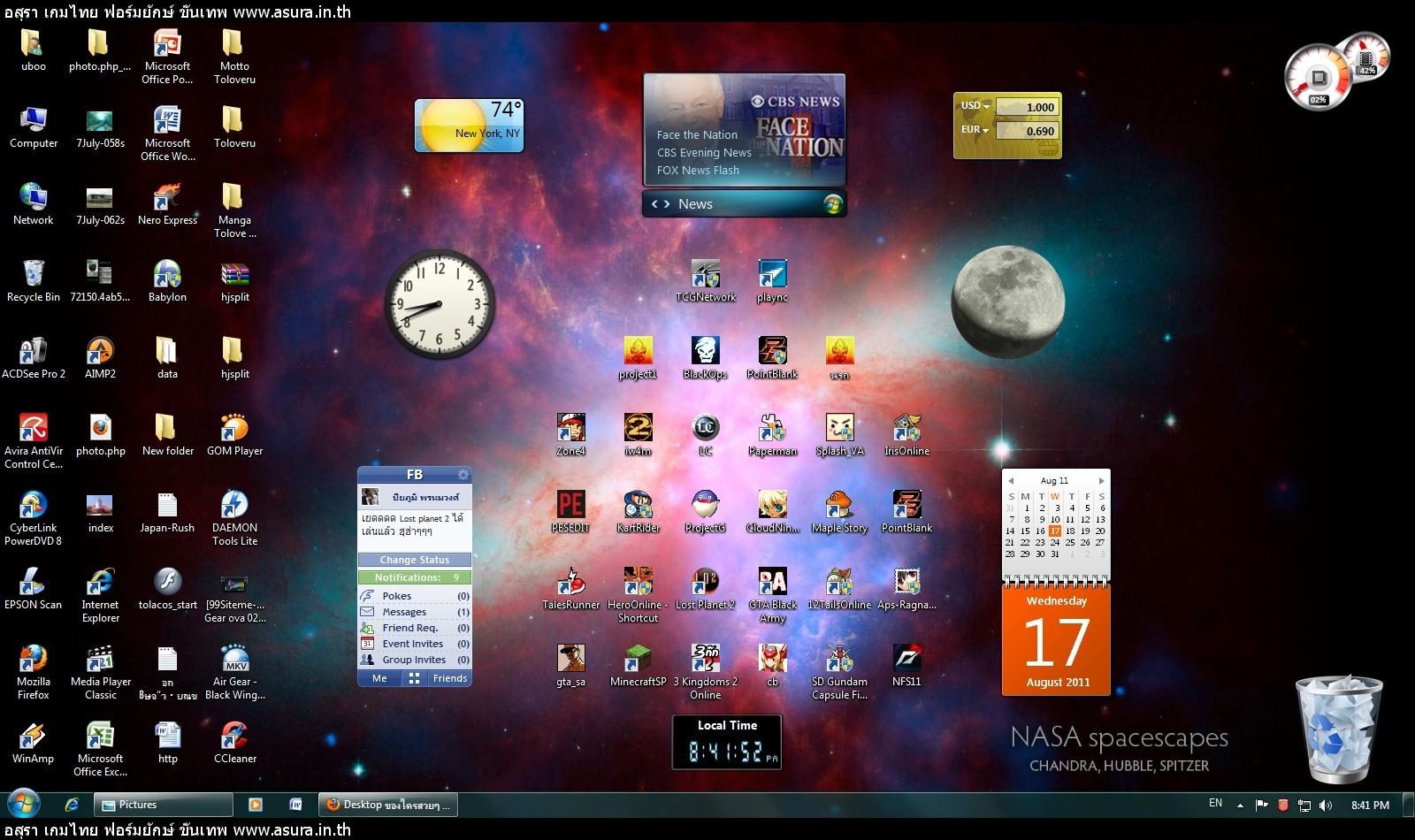
Task: Launch CCleaner from the desktop
Action: pos(234,743)
